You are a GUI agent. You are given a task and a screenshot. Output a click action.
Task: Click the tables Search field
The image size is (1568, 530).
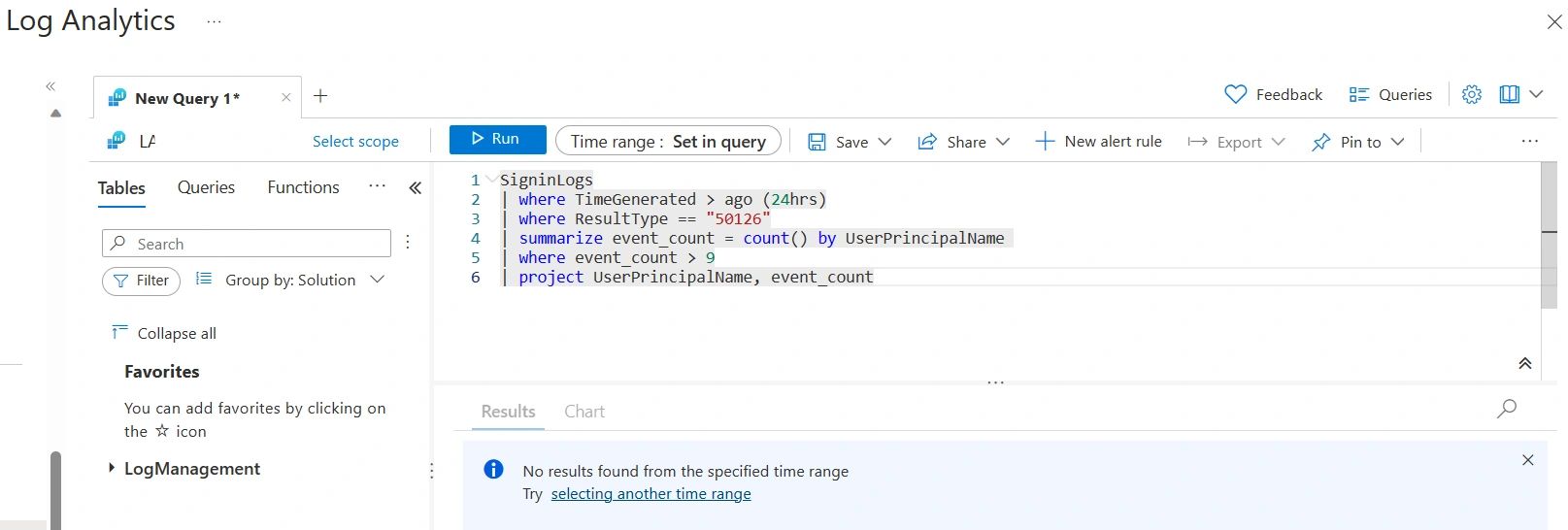click(x=247, y=243)
